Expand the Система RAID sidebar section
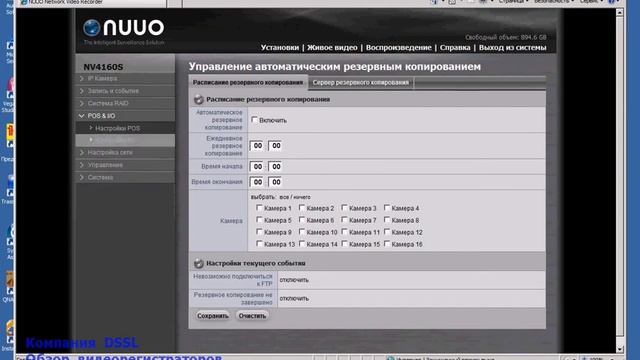The height and width of the screenshot is (360, 640). [x=125, y=103]
